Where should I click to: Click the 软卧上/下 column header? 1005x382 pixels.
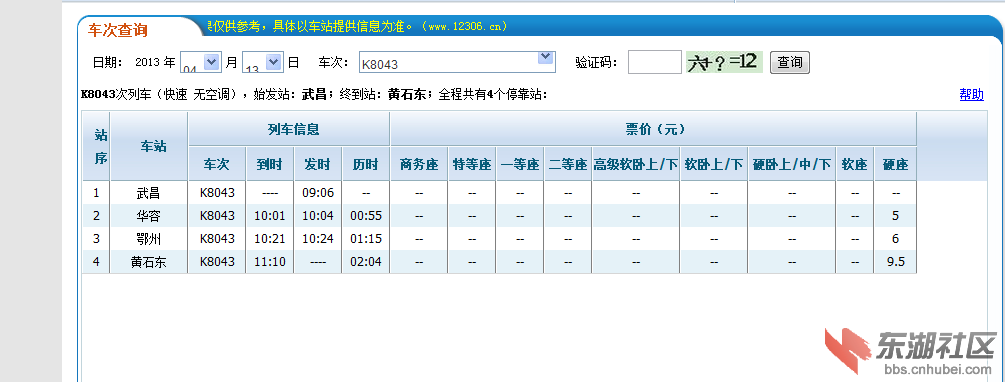click(x=713, y=164)
